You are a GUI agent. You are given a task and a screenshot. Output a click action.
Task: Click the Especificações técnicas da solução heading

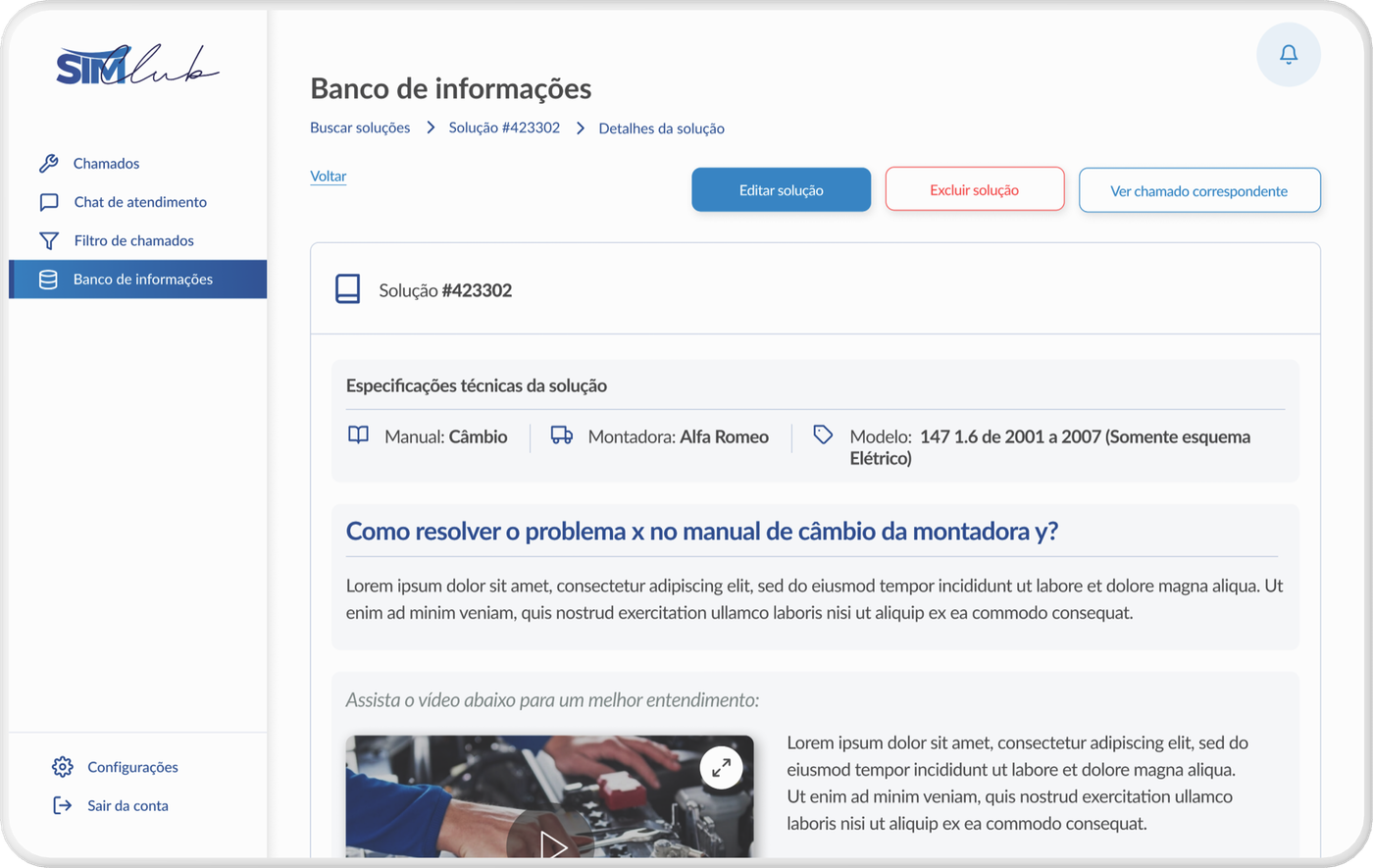click(x=477, y=385)
